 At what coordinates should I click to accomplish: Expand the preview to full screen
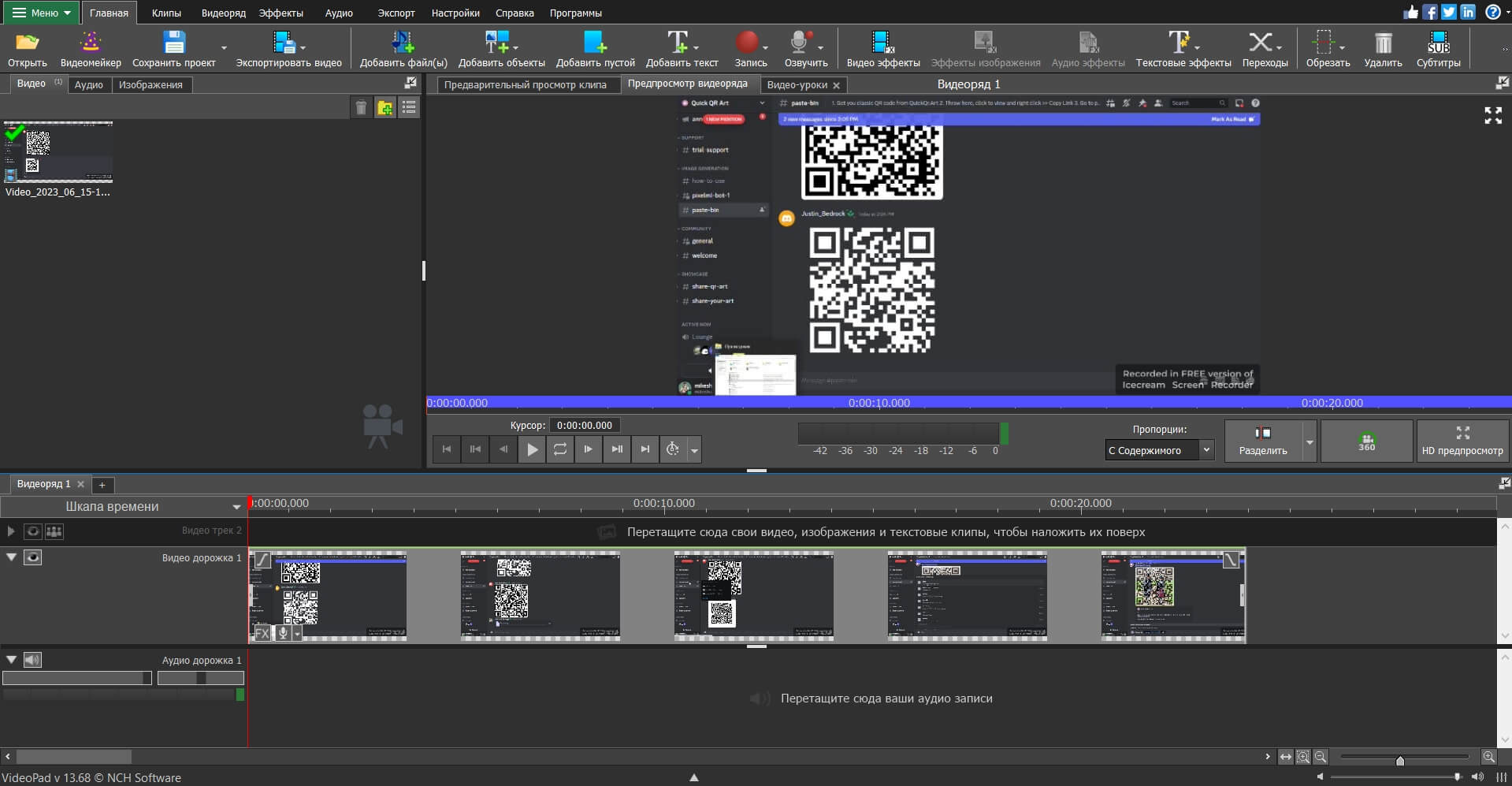pos(1493,116)
